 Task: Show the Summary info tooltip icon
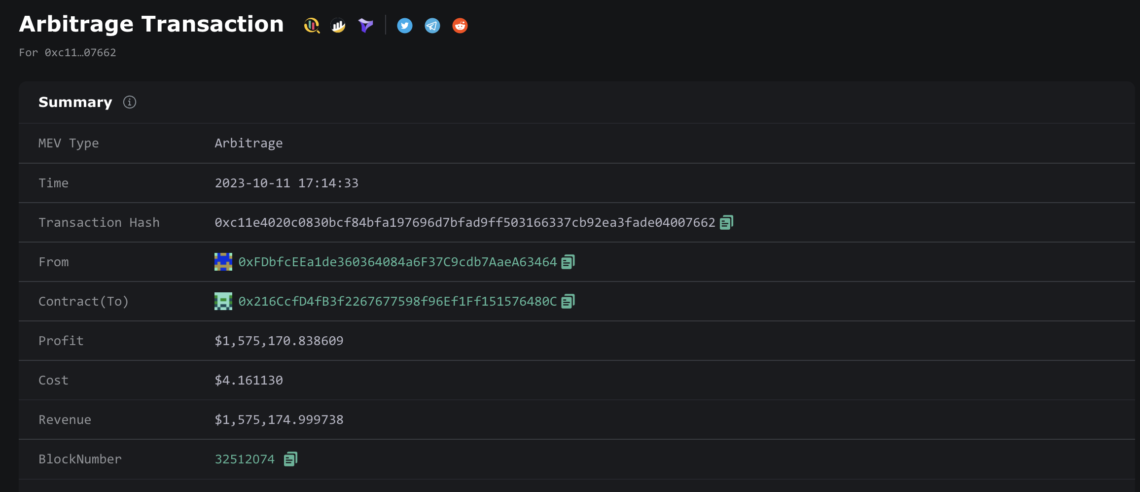point(129,102)
